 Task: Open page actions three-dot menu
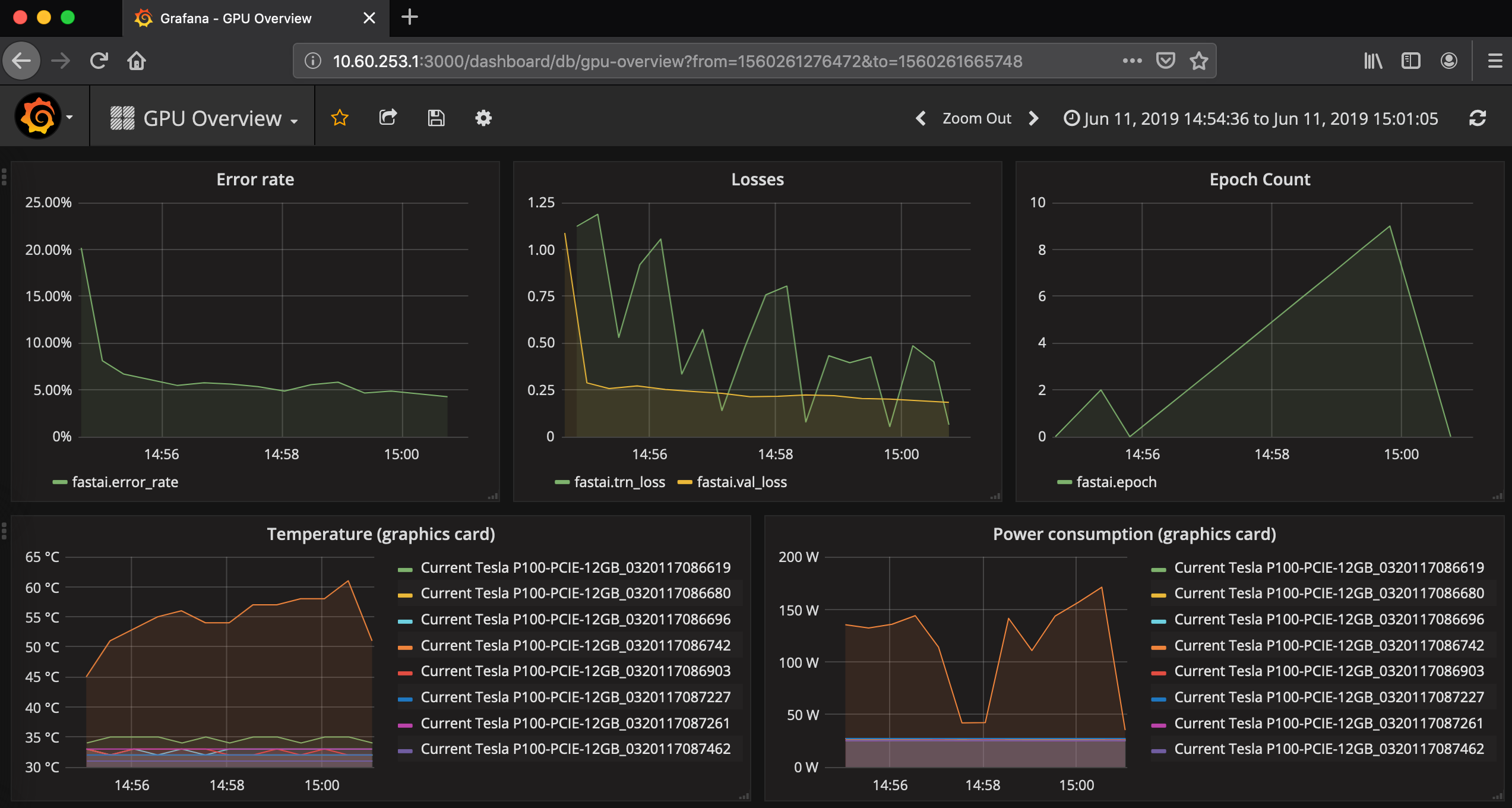point(1132,61)
